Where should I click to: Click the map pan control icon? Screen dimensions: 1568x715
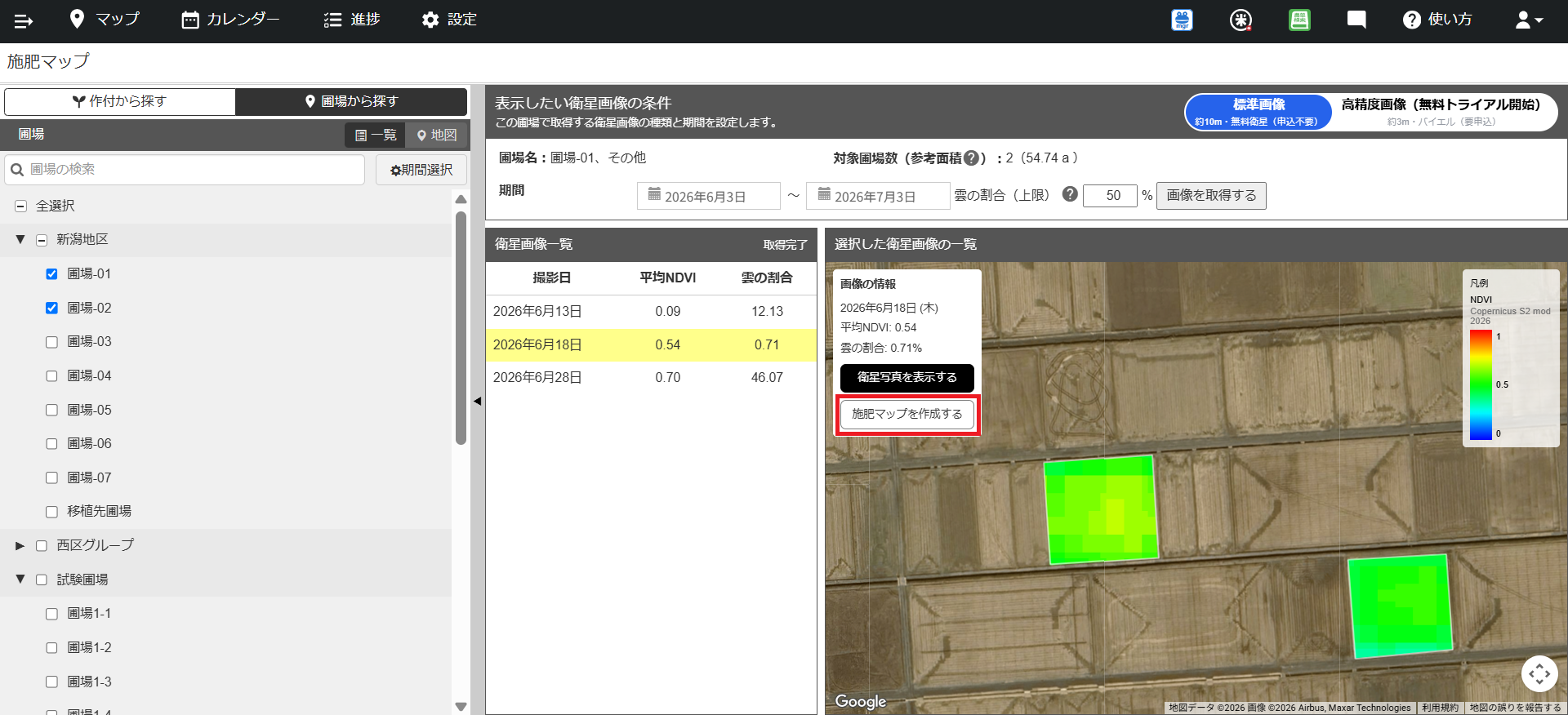click(1539, 674)
